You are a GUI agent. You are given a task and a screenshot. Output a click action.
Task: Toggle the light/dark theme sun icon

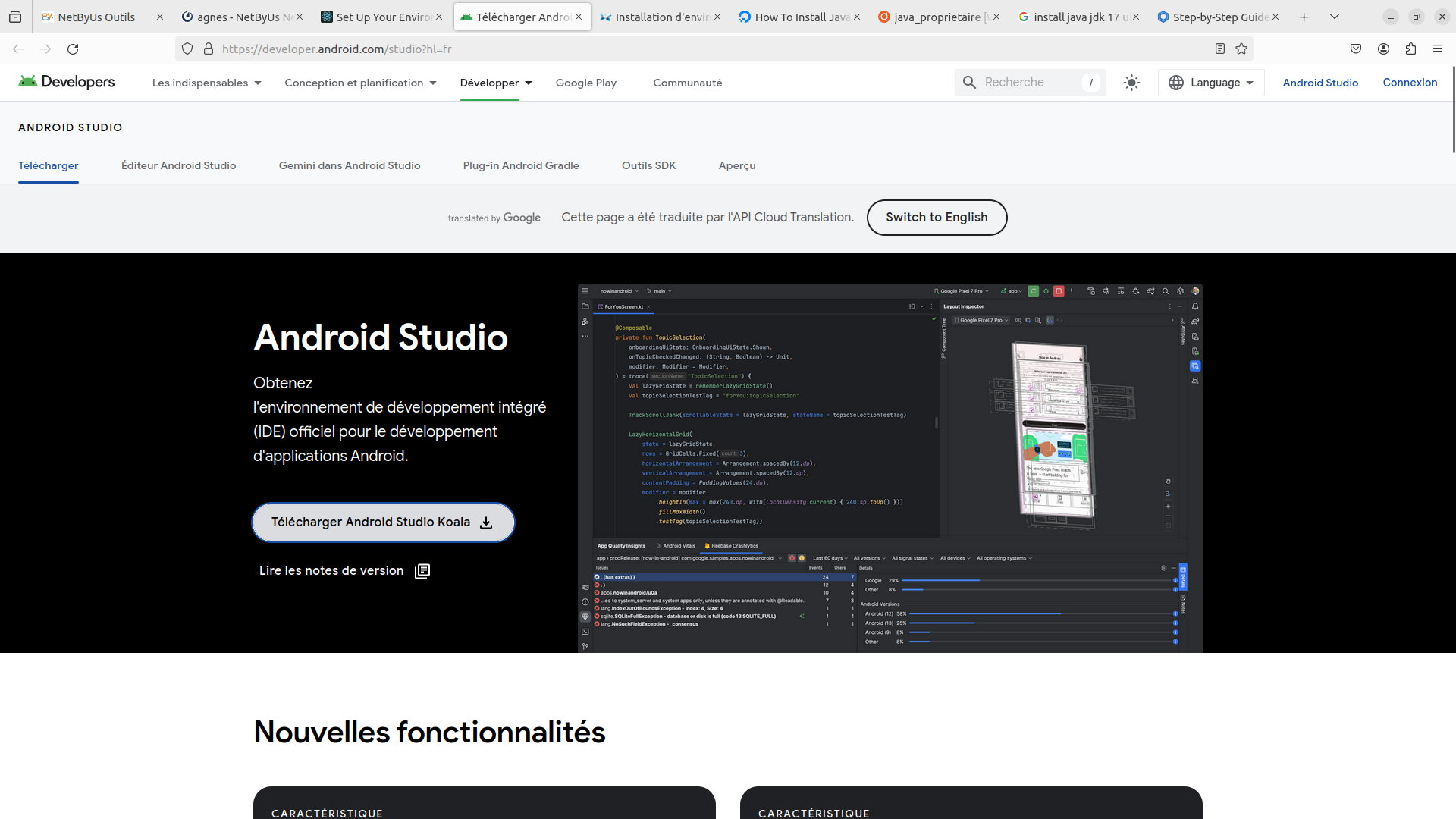pos(1131,83)
